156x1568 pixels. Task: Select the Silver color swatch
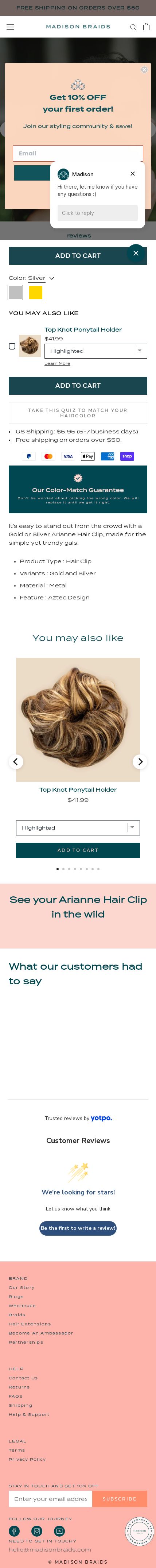tap(15, 293)
